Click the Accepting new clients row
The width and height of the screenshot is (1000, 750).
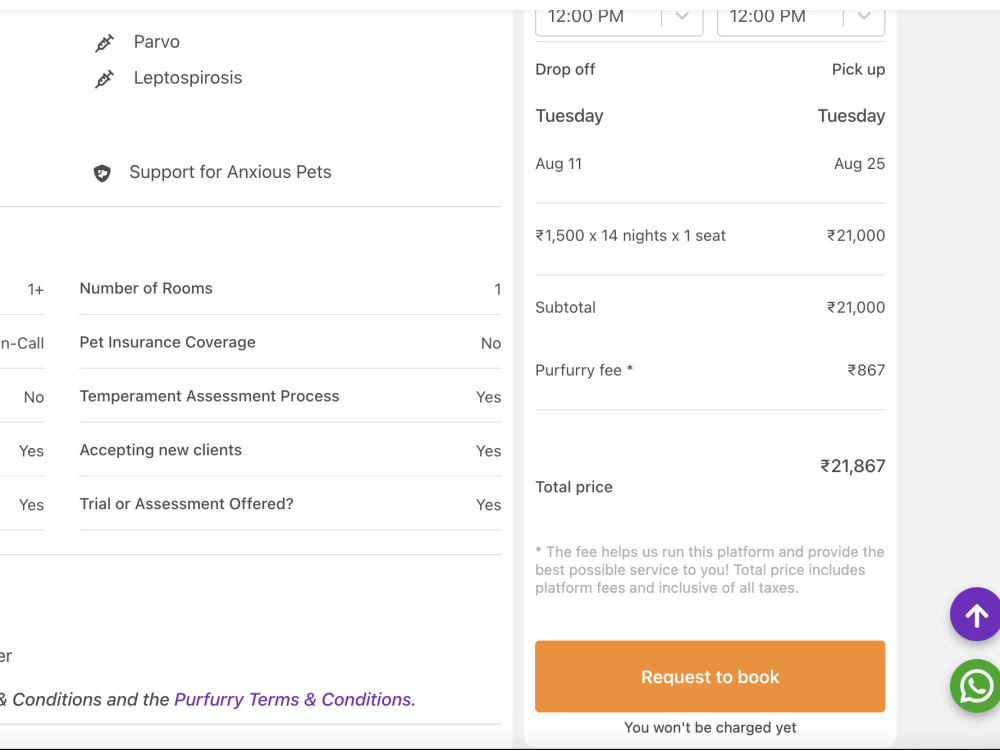(290, 450)
